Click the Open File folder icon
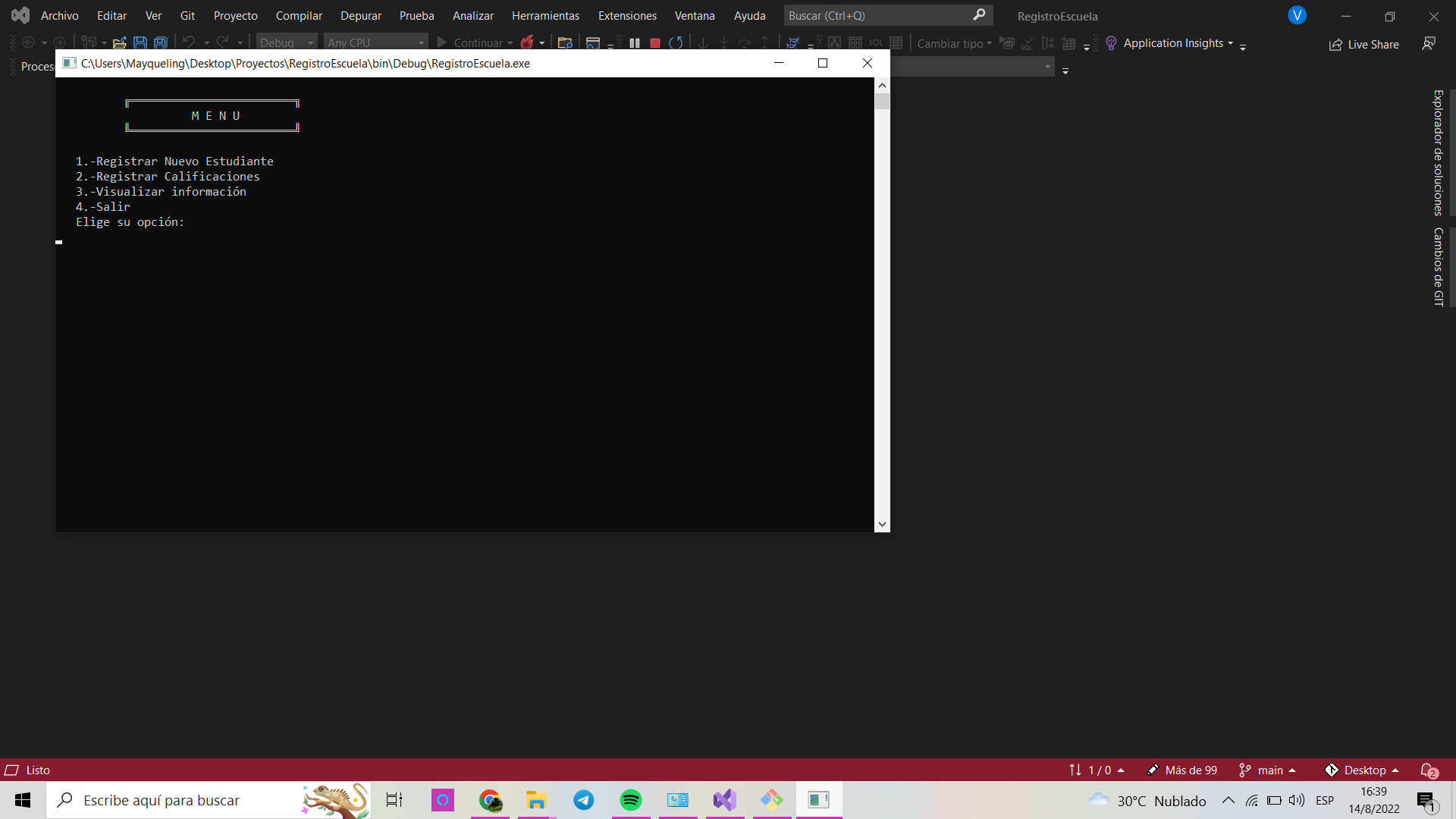 point(119,43)
